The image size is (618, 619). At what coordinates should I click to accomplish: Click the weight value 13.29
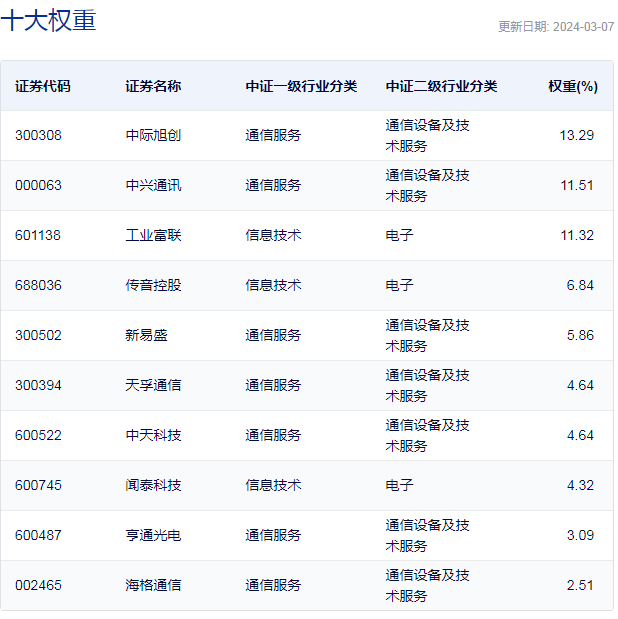pyautogui.click(x=577, y=135)
